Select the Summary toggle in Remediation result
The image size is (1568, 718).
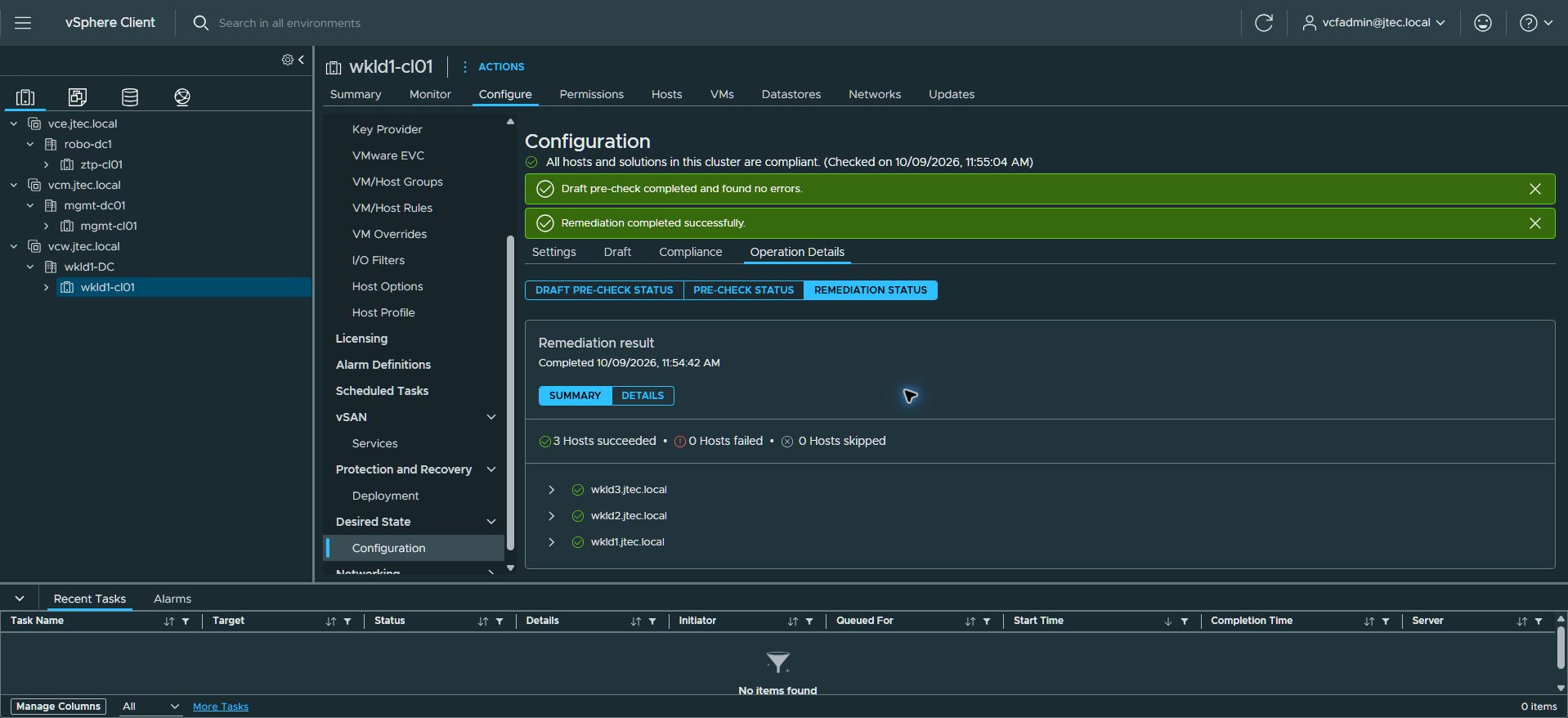point(575,396)
